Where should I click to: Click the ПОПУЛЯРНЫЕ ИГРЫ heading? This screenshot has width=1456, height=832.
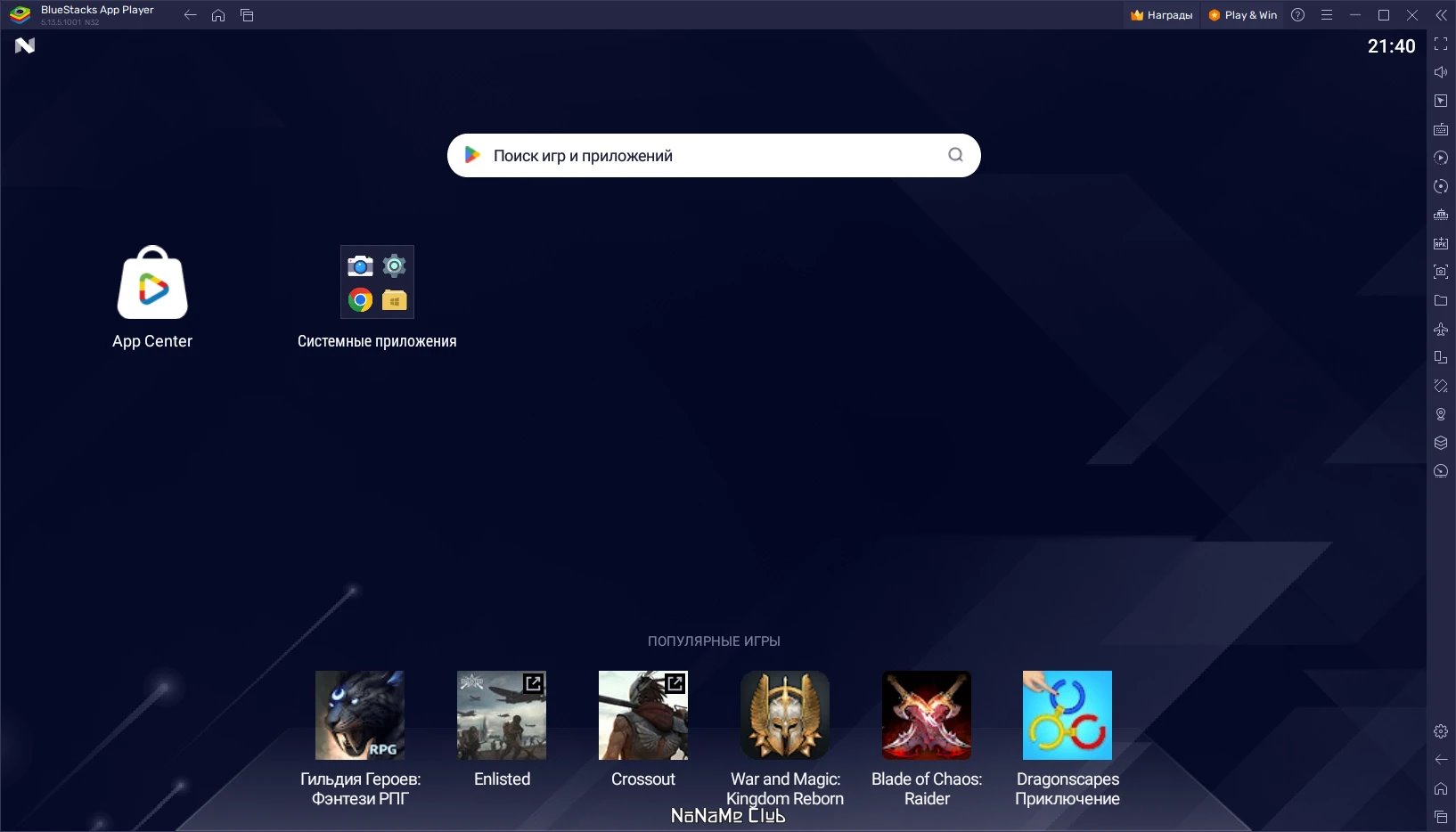click(x=714, y=641)
